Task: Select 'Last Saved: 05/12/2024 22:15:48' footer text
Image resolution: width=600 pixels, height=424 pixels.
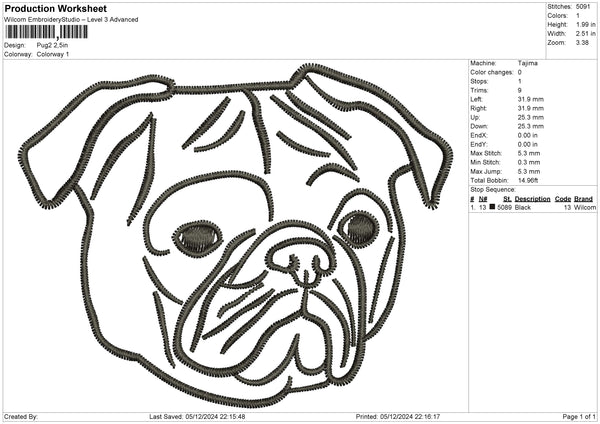Action: click(x=197, y=417)
